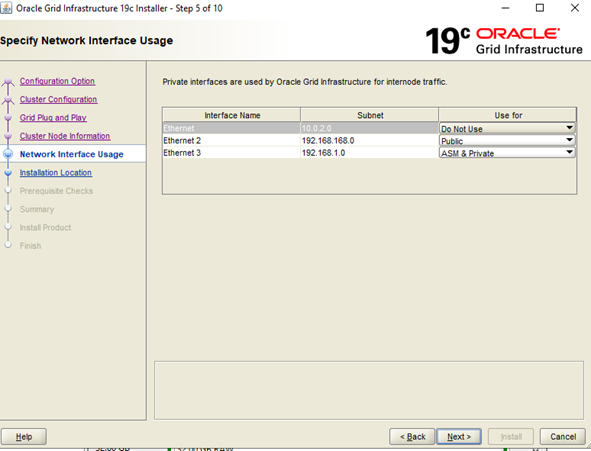The image size is (591, 451).
Task: Click the Subnet column header
Action: click(370, 115)
